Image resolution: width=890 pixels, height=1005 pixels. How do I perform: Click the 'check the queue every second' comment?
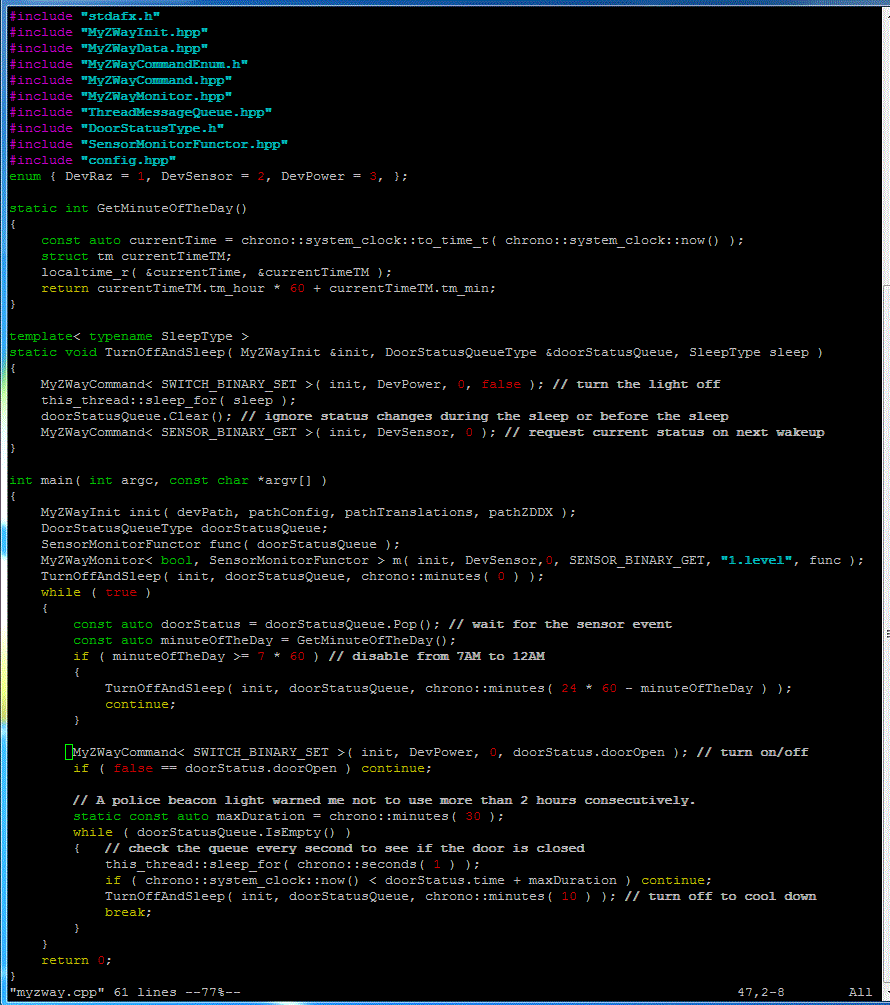click(345, 849)
